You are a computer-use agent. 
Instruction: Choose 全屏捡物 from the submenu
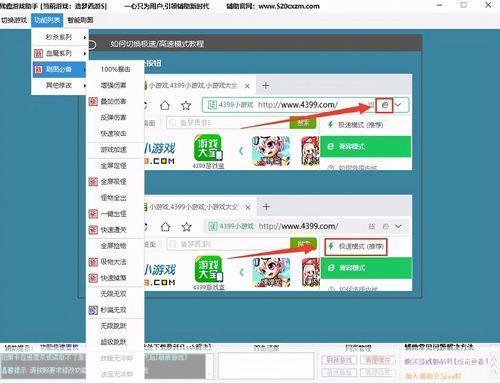(115, 246)
